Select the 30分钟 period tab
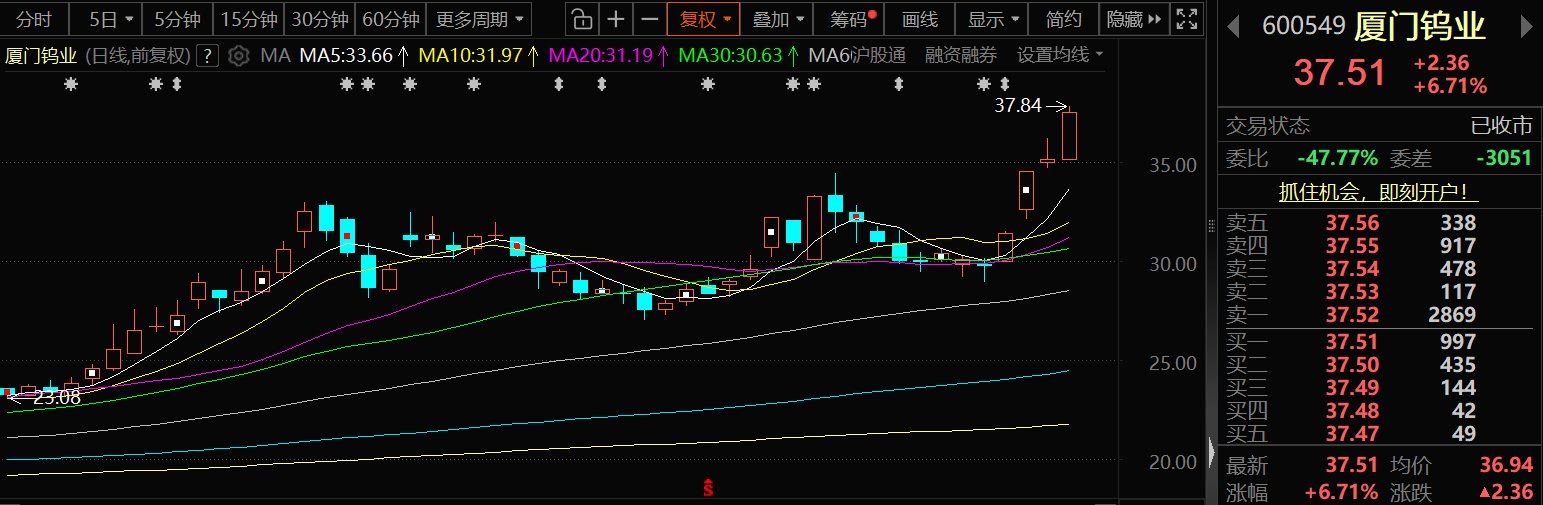The width and height of the screenshot is (1543, 505). [319, 19]
